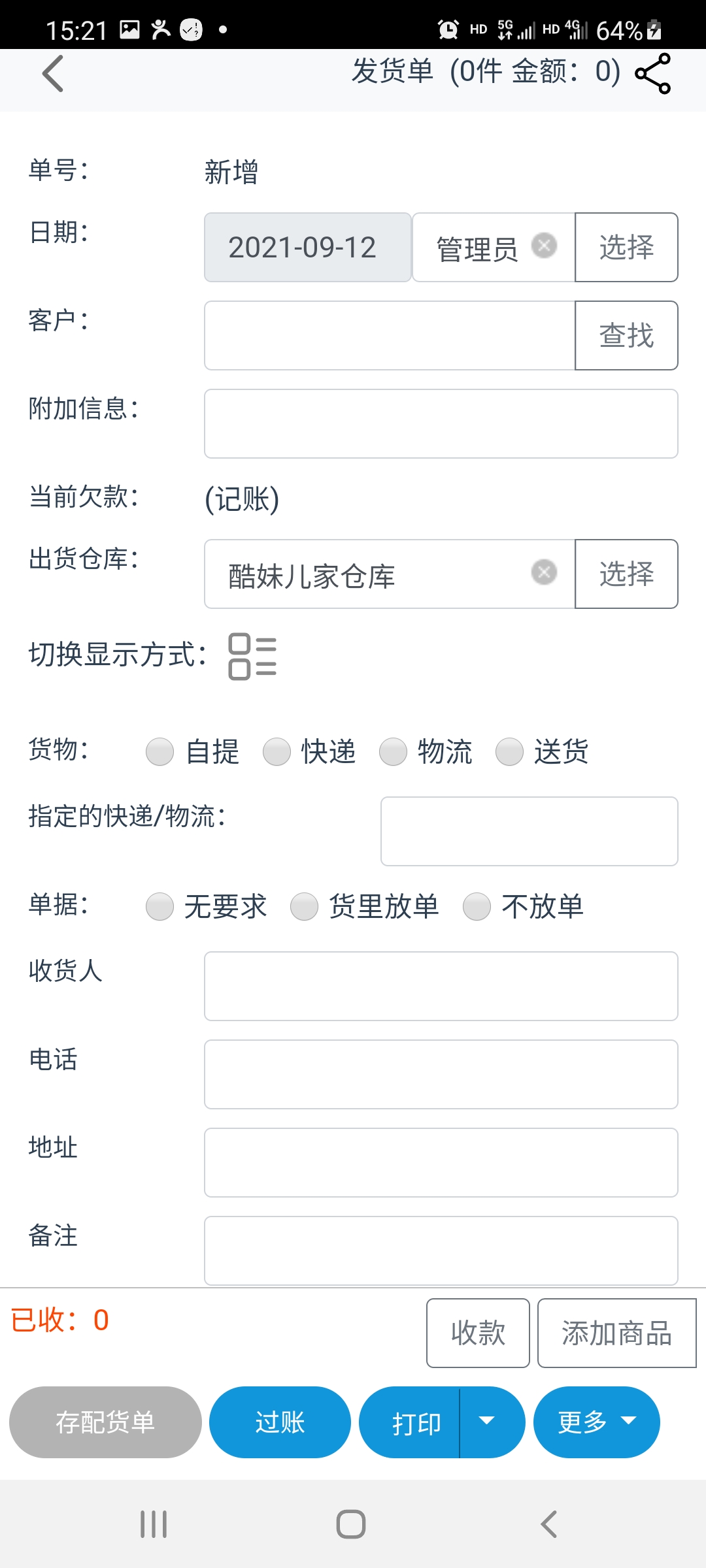Screen dimensions: 706x1568
Task: Expand the 打印 dropdown arrow
Action: (487, 1422)
